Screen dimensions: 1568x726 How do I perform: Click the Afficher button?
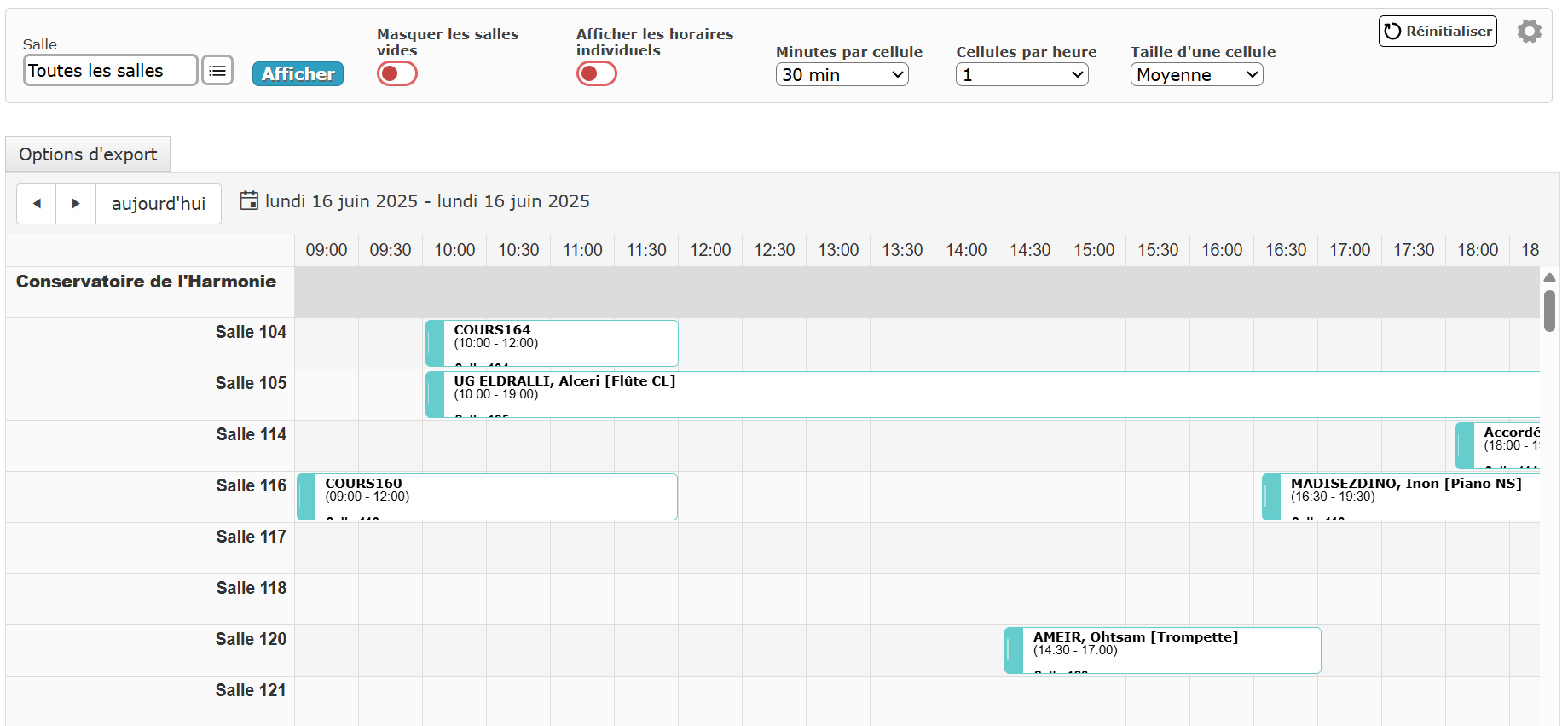point(298,74)
